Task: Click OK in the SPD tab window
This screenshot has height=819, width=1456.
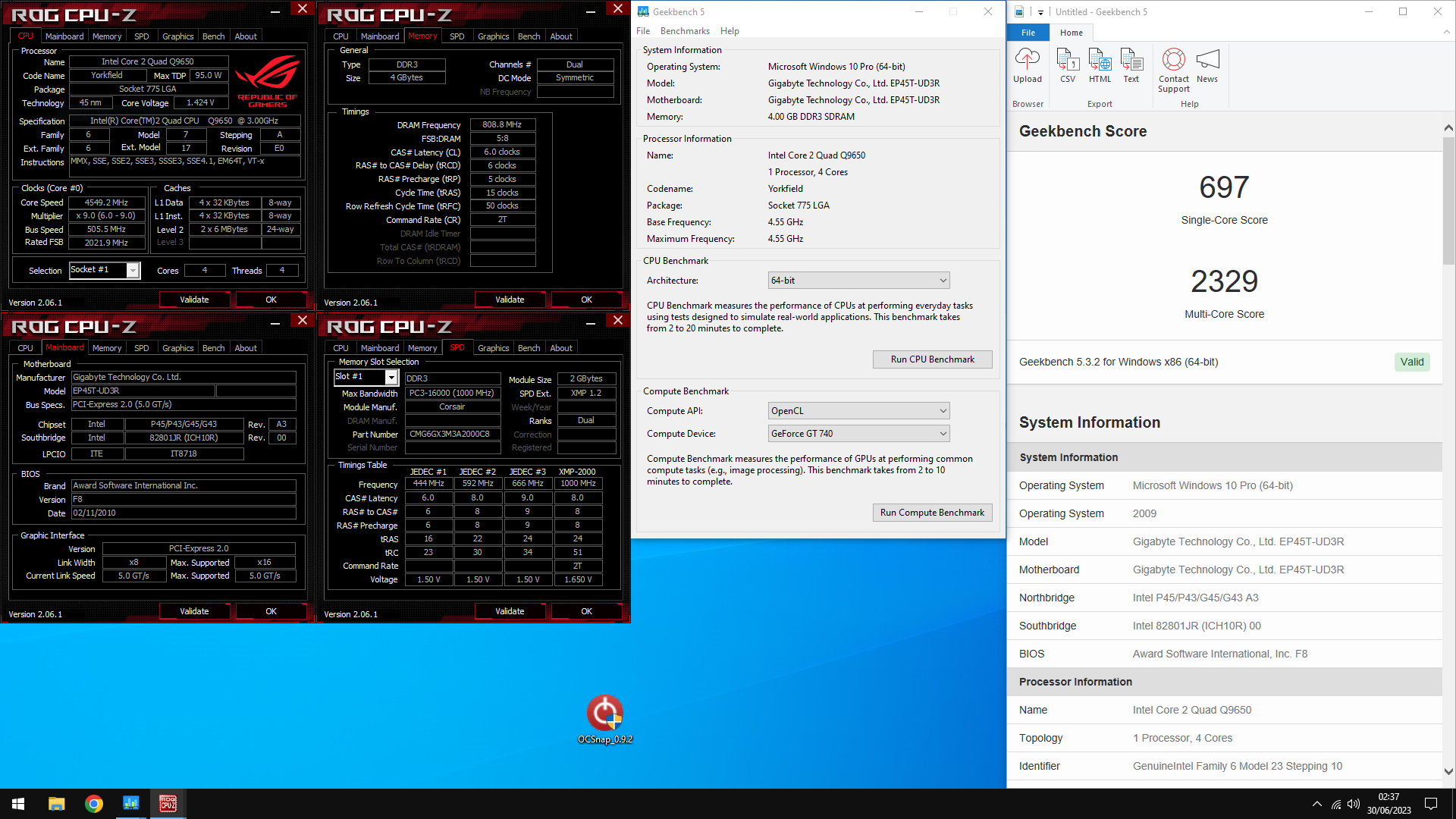Action: pyautogui.click(x=586, y=611)
